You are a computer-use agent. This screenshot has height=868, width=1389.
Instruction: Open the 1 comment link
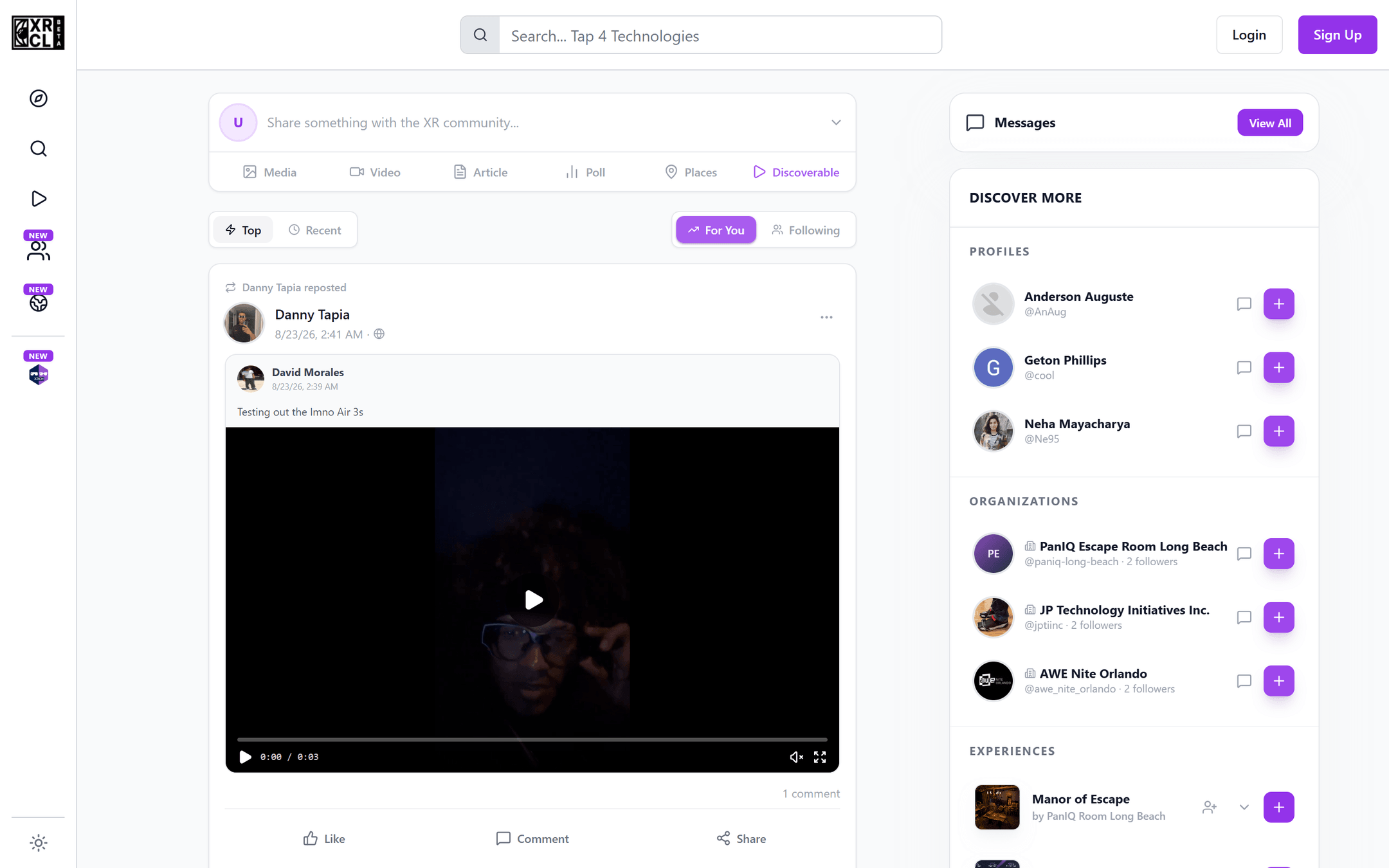[811, 793]
